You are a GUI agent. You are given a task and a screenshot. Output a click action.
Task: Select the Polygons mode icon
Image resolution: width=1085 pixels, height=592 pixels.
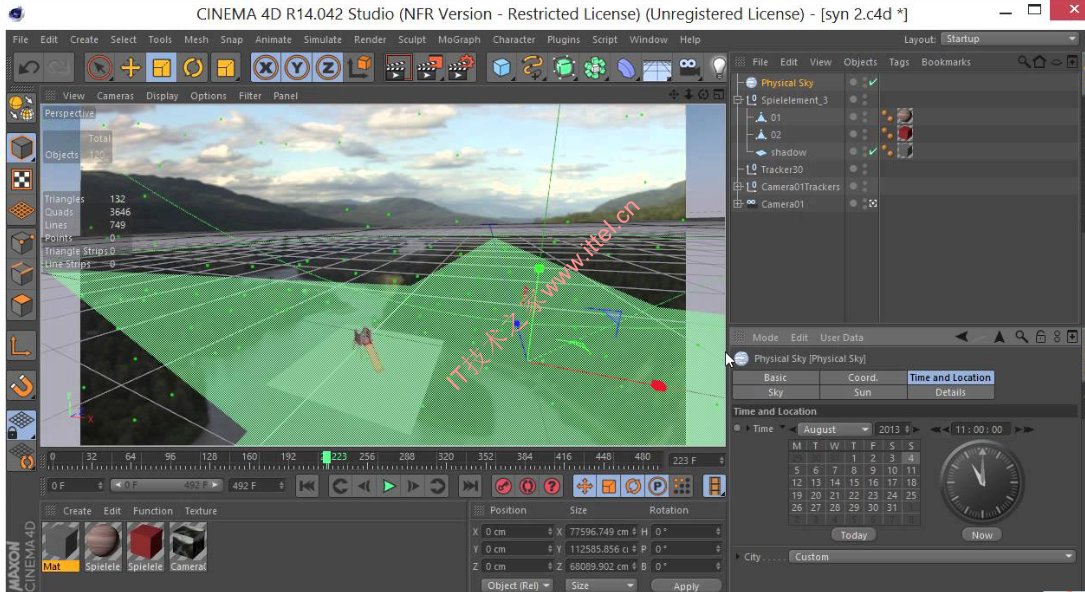click(x=21, y=305)
